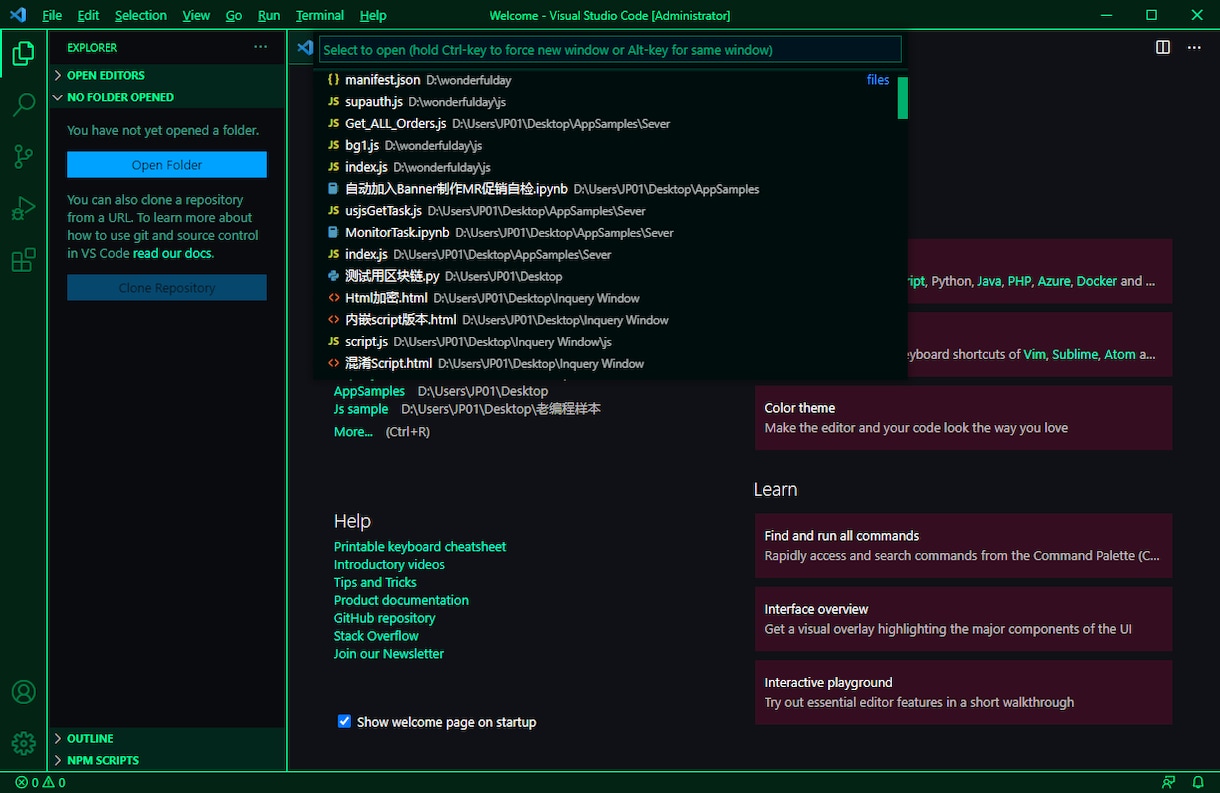Open the Search view in activity bar

pos(23,105)
